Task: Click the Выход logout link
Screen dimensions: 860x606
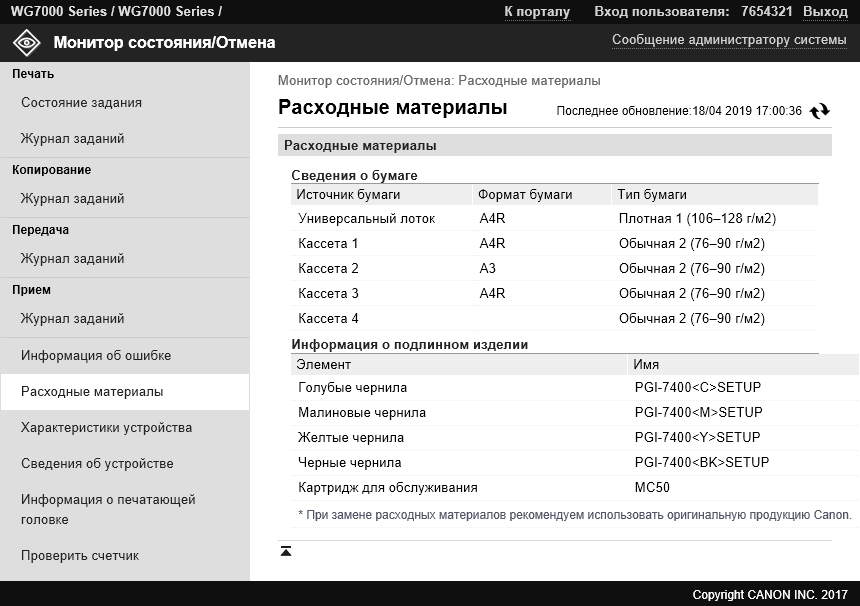Action: (825, 12)
